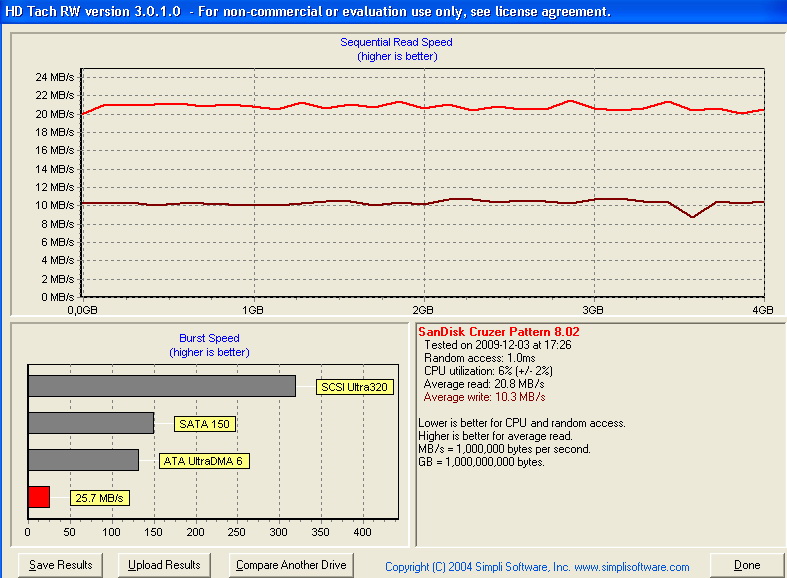Click the 4GB x-axis label
This screenshot has height=578, width=787.
pos(763,310)
